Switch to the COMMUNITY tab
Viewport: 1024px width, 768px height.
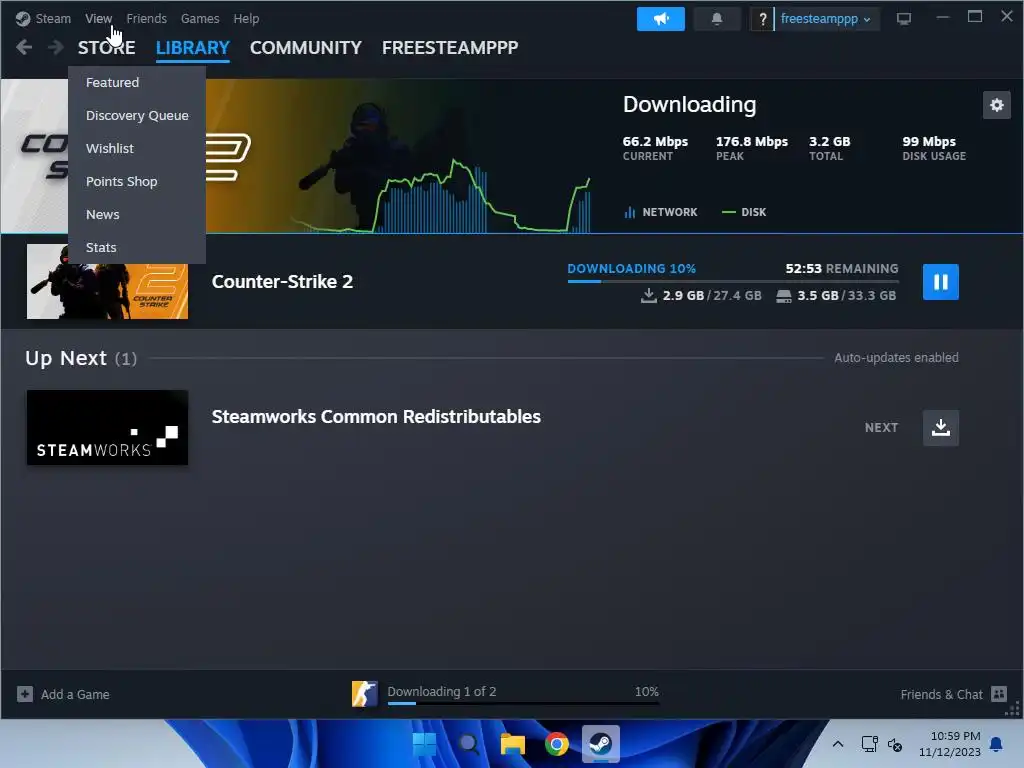(x=306, y=48)
